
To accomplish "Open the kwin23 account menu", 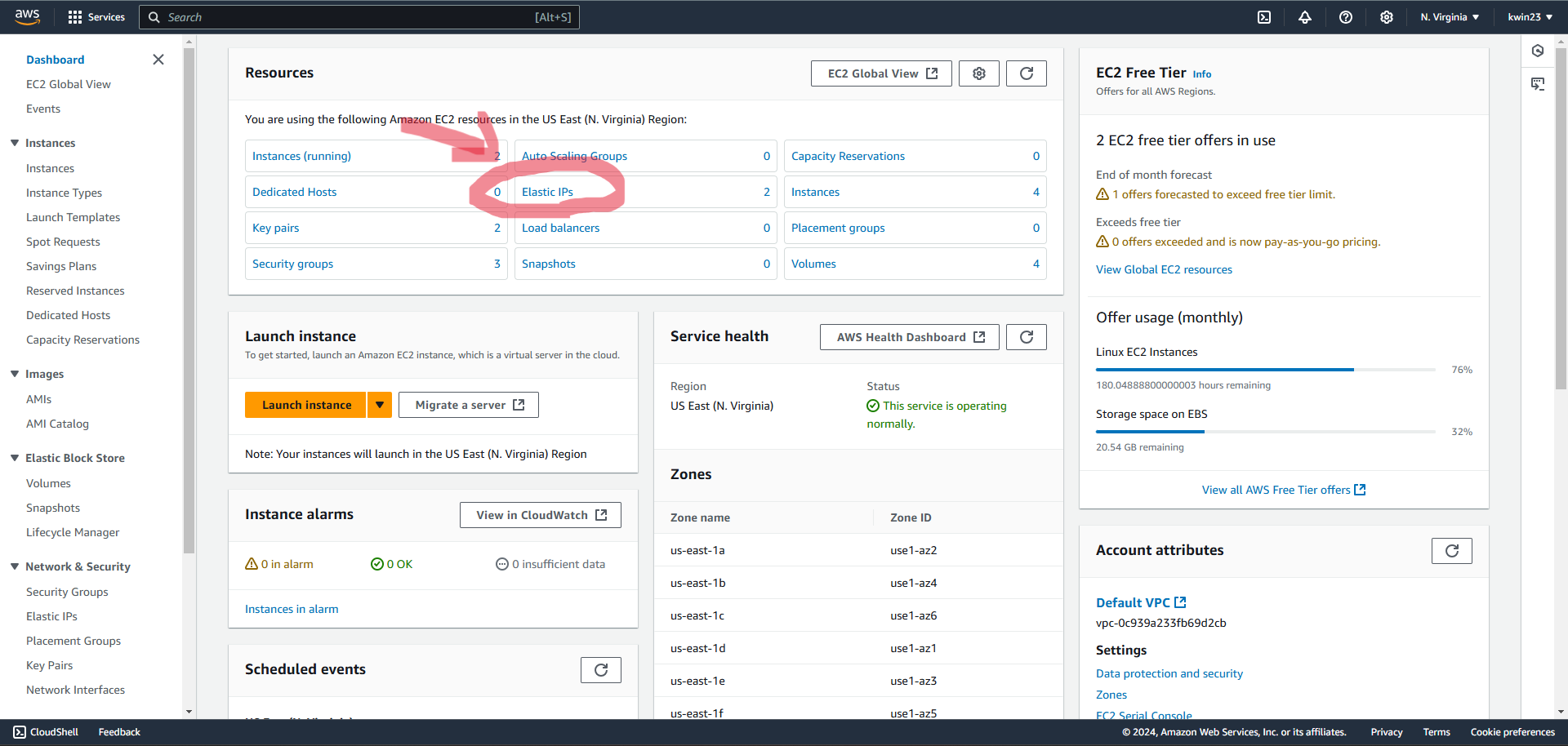I will pos(1530,17).
